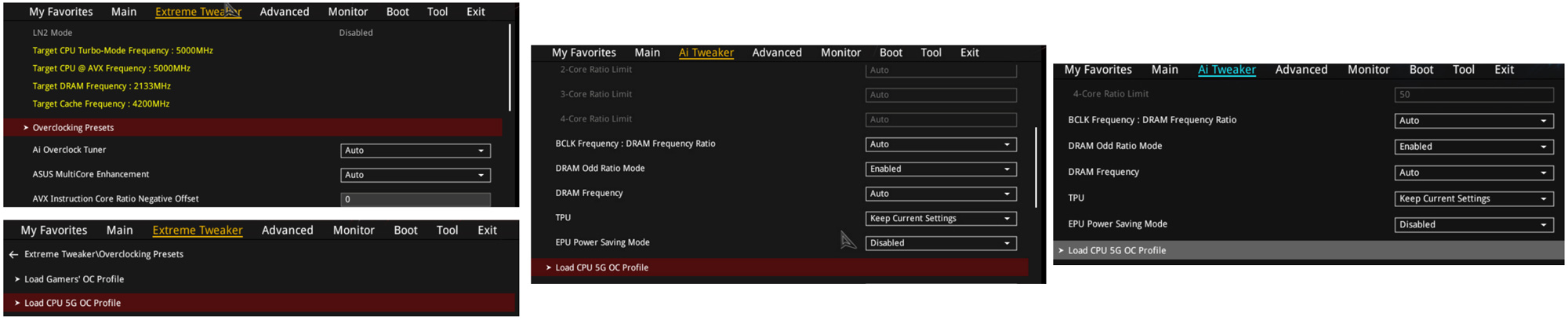This screenshot has width=1568, height=320.
Task: Select the red-highlighted Load CPU 5G OC Profile under EPU Power Saving Mode
Action: (x=780, y=267)
